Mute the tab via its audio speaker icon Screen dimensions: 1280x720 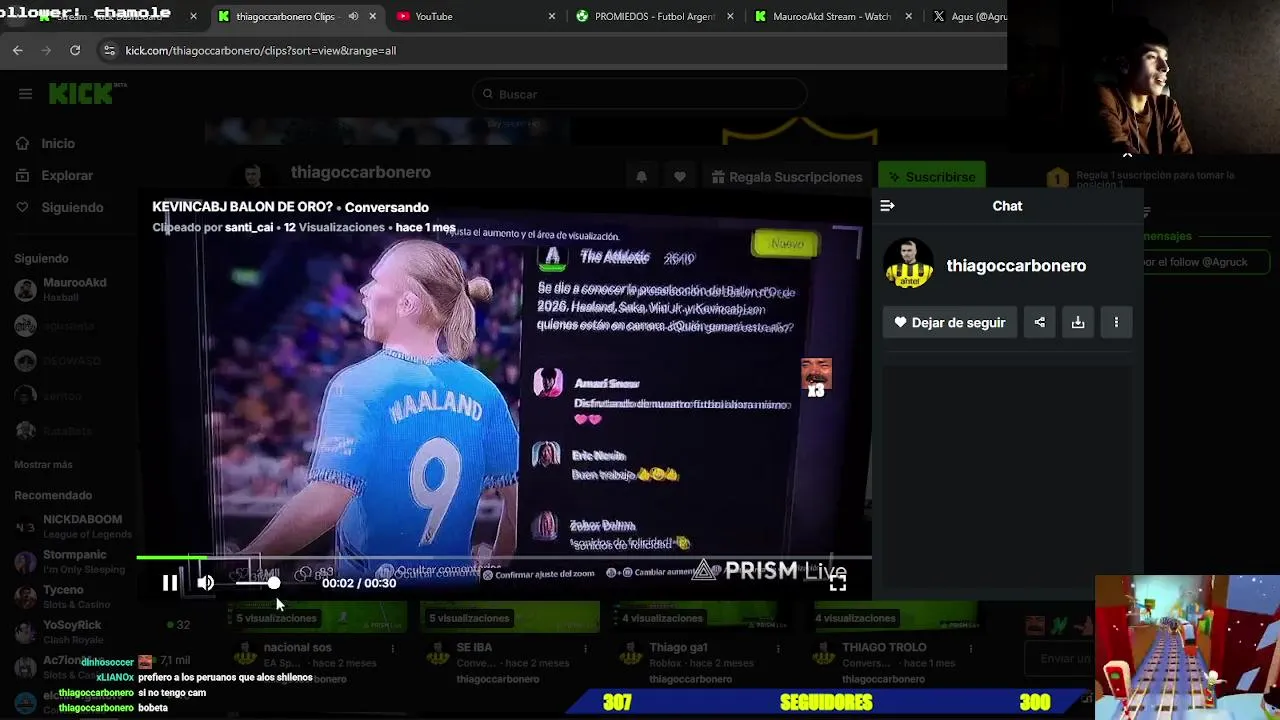(x=353, y=16)
